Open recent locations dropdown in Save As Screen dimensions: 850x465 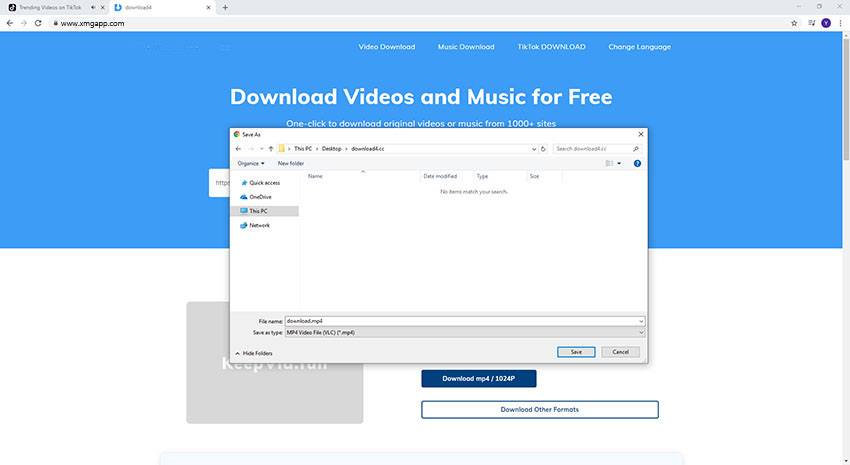(261, 148)
